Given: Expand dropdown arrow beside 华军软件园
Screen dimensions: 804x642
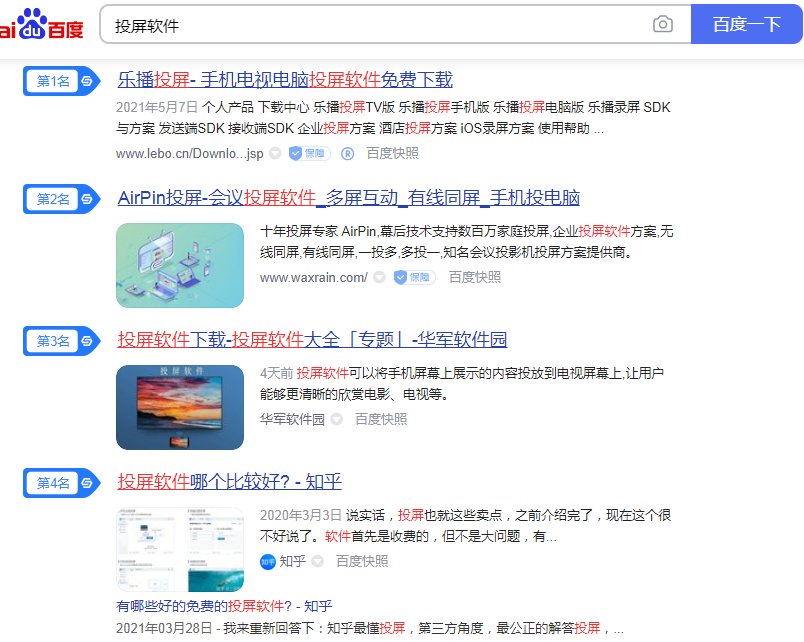Looking at the screenshot, I should coord(336,419).
